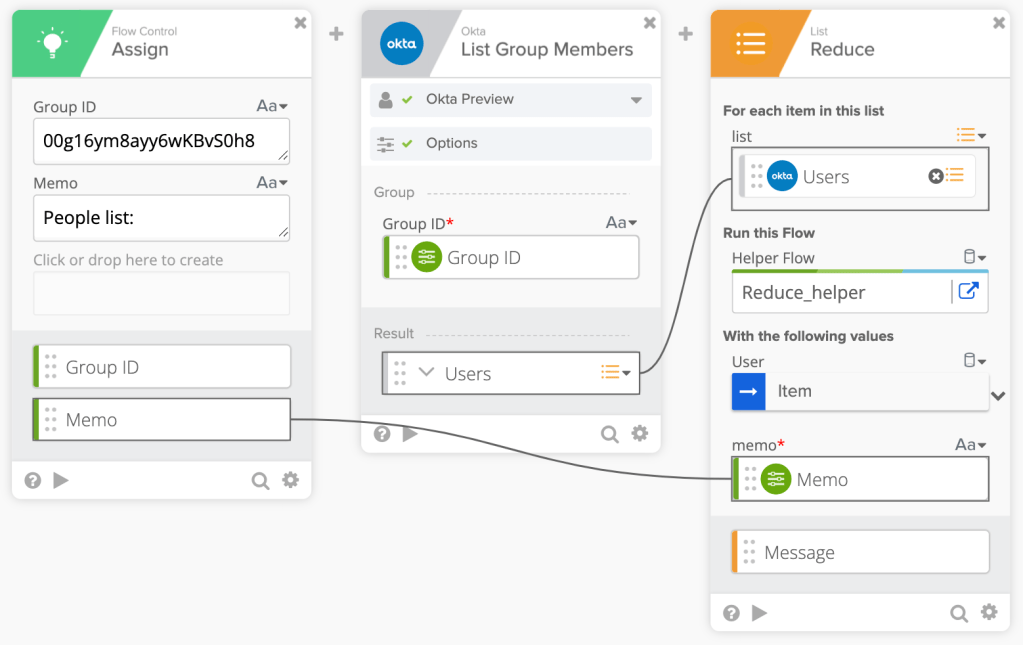The width and height of the screenshot is (1023, 645).
Task: Expand the Okta Preview connection dropdown
Action: 636,100
